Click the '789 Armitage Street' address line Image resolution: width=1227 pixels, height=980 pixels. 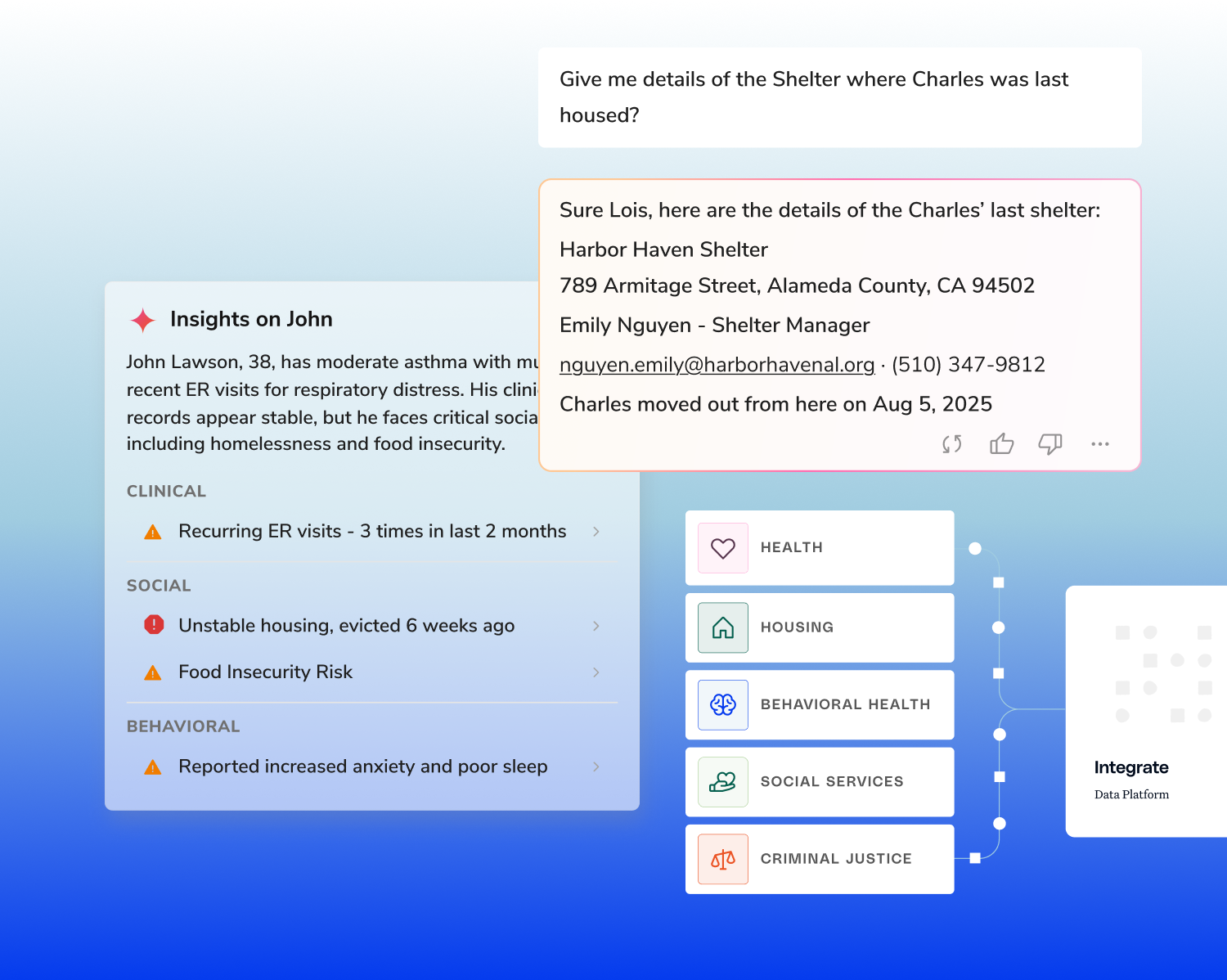(798, 285)
